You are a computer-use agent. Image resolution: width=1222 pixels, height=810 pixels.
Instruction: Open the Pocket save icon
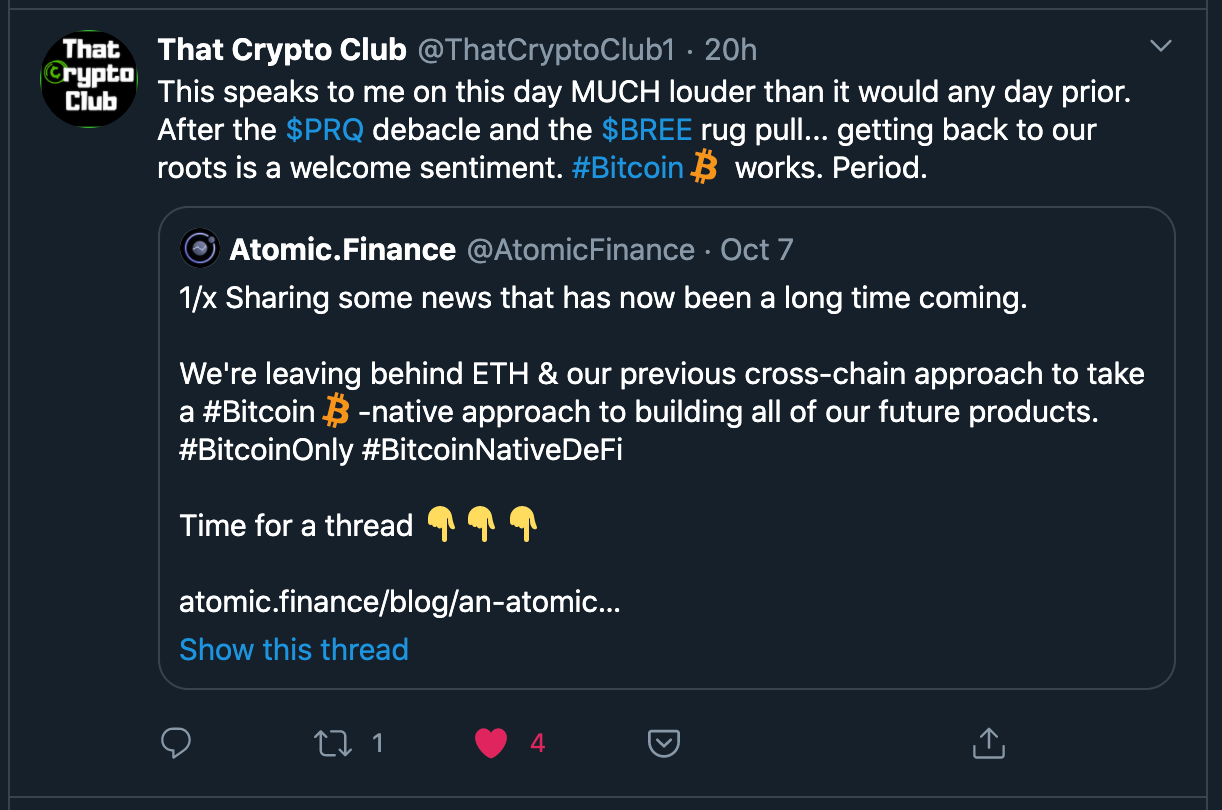pos(665,743)
